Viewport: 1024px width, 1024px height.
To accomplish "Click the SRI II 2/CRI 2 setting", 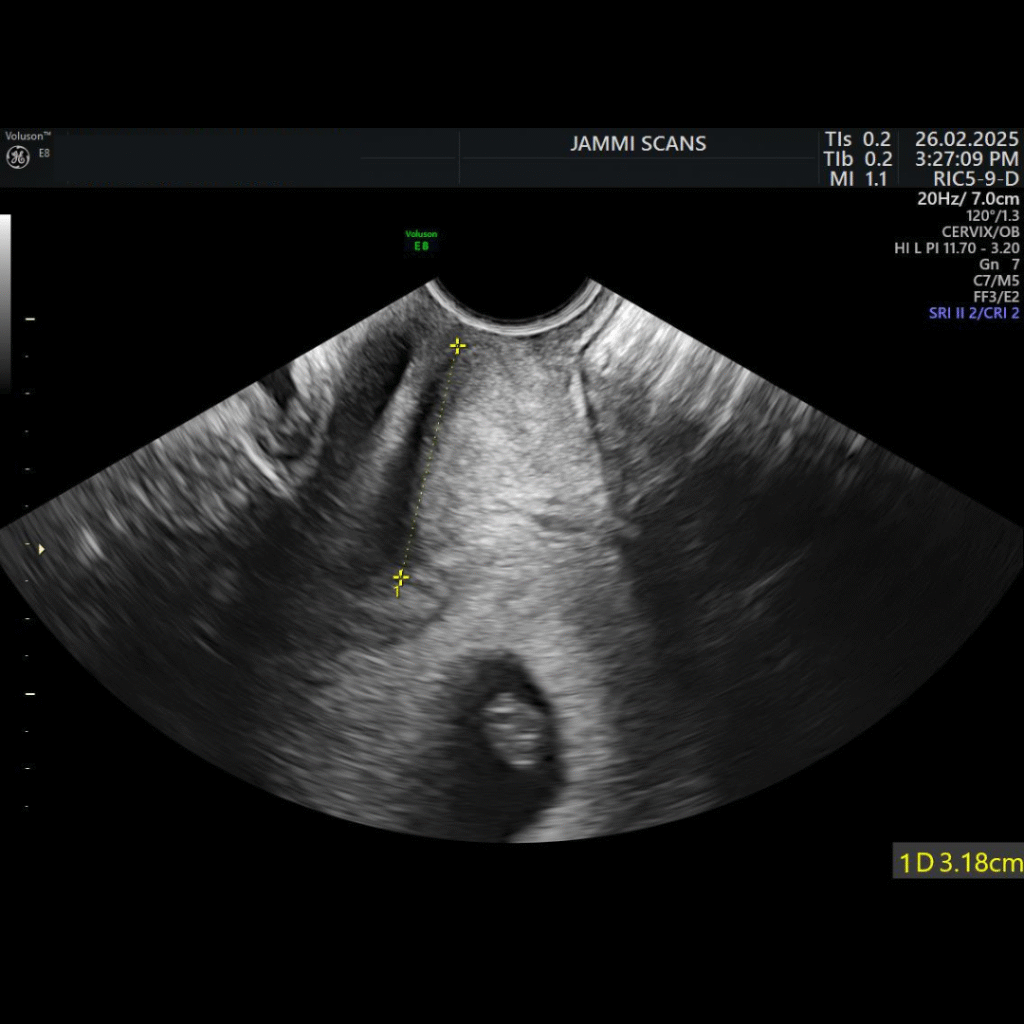I will pos(974,313).
